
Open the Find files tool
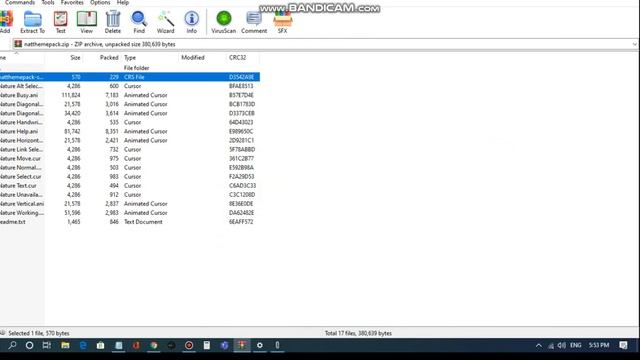point(139,22)
